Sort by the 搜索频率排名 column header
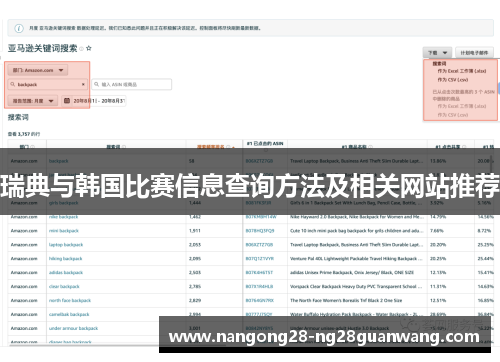This screenshot has height=362, width=500. click(211, 147)
